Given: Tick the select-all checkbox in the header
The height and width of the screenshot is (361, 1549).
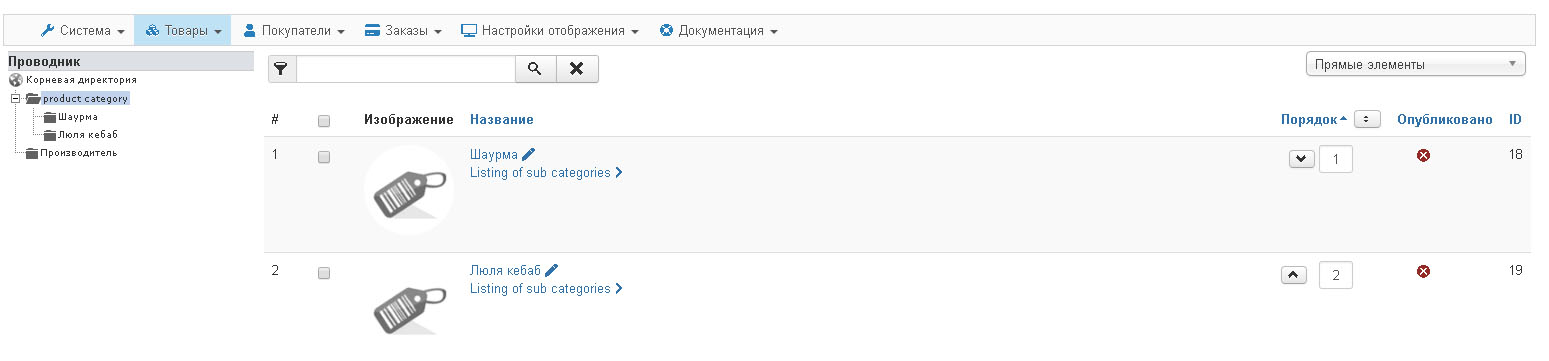Looking at the screenshot, I should 323,121.
